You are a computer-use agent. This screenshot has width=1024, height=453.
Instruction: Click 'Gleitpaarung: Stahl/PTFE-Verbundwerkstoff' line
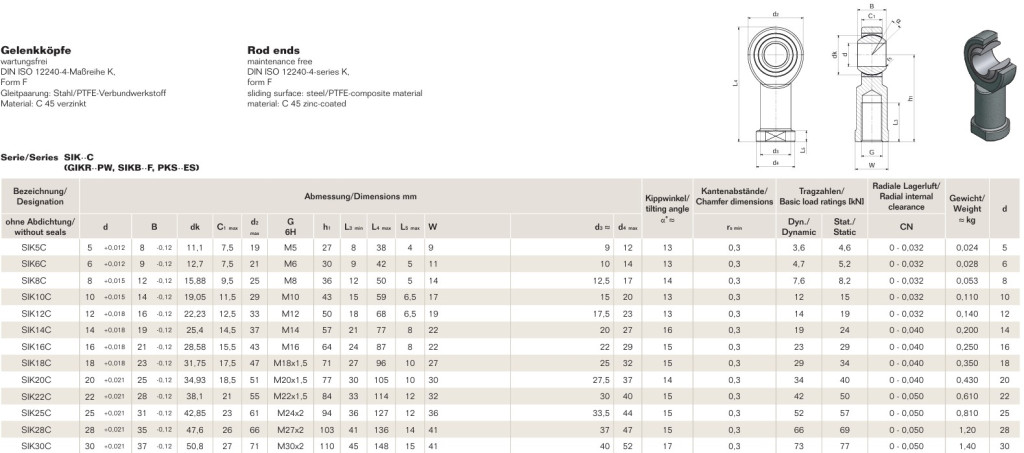point(83,93)
